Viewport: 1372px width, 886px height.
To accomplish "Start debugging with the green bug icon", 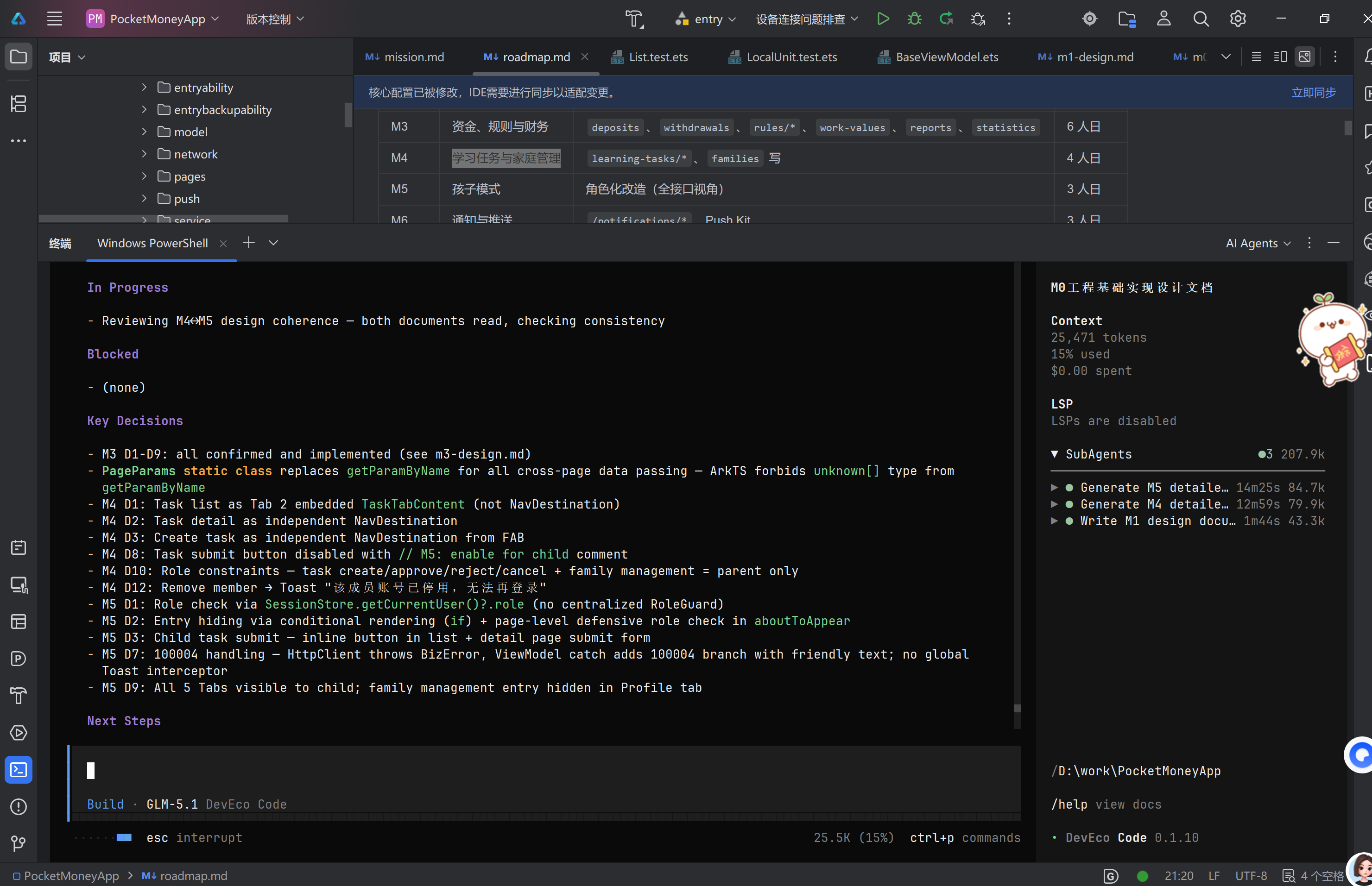I will point(915,19).
